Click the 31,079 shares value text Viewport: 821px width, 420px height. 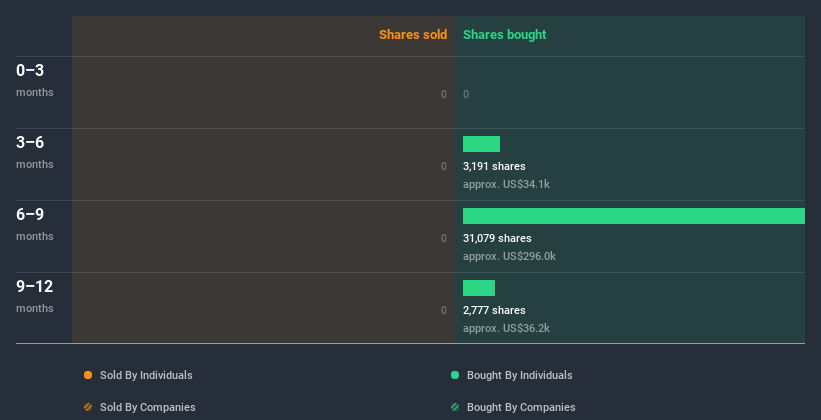tap(497, 238)
